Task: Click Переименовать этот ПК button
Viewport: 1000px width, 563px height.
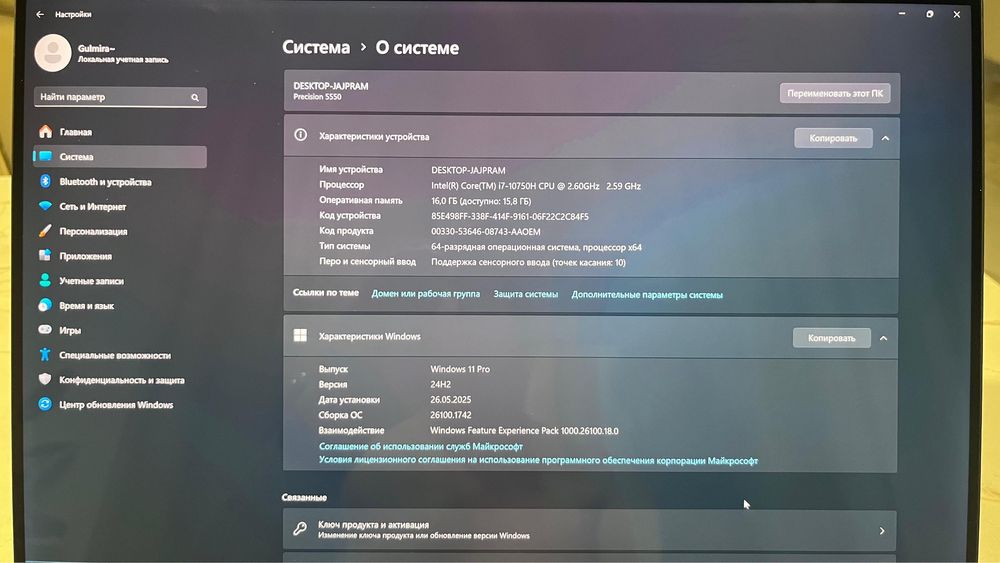Action: [835, 93]
